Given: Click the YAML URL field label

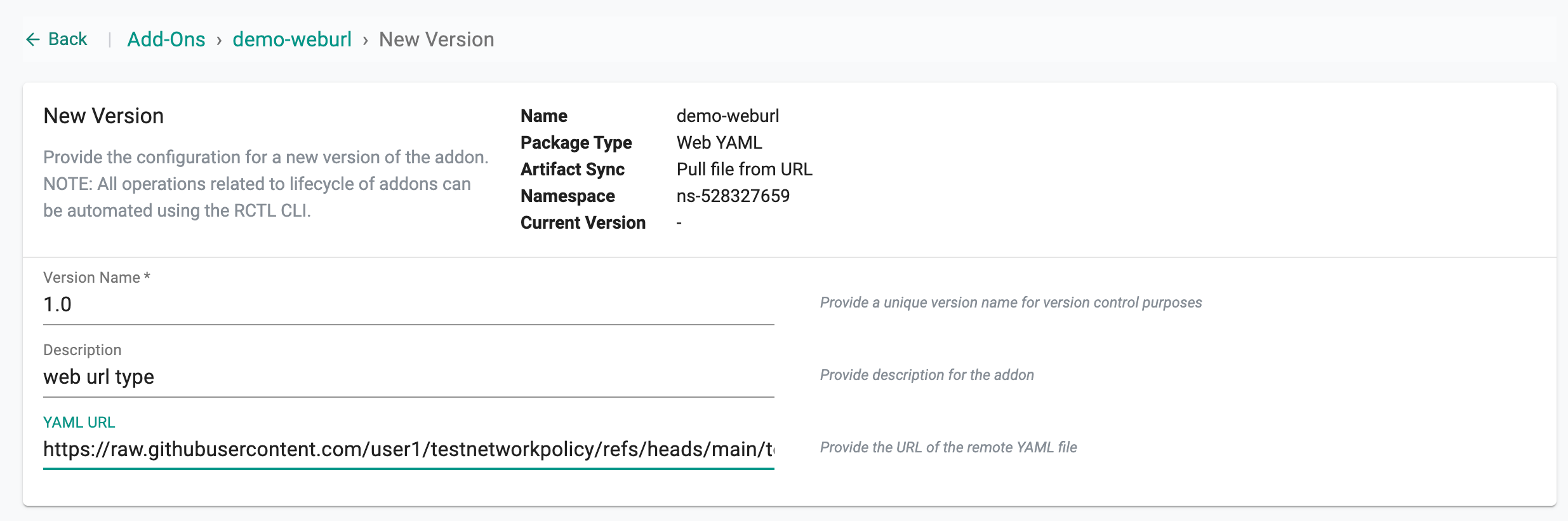Looking at the screenshot, I should click(79, 423).
